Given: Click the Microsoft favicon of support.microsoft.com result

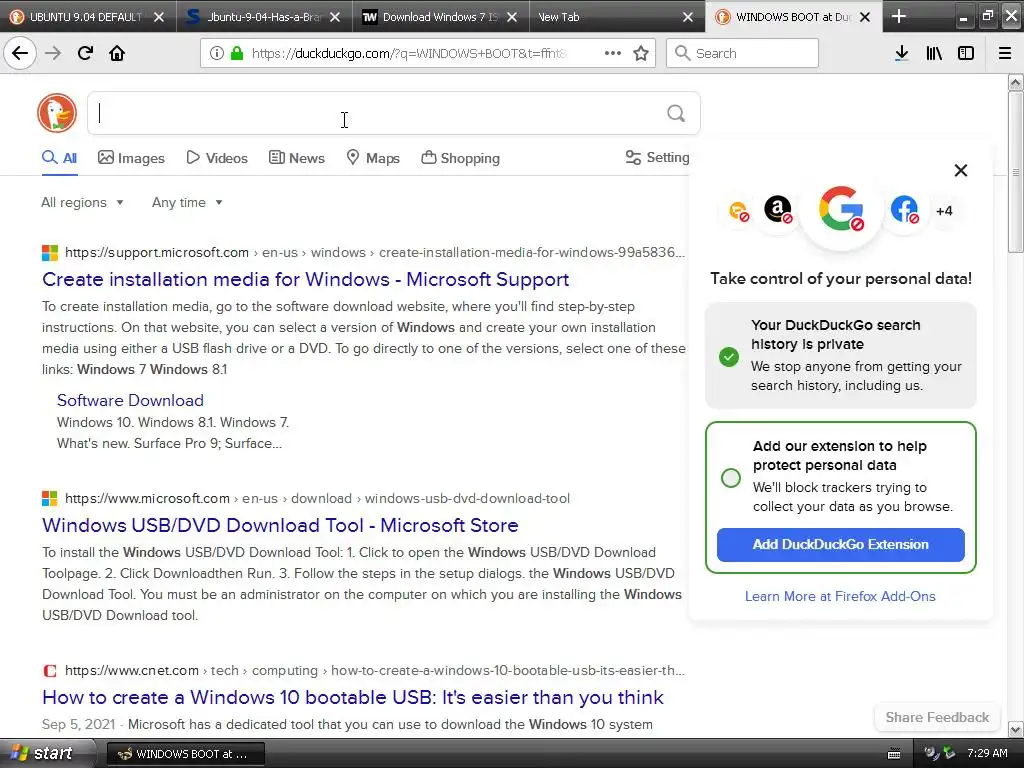Looking at the screenshot, I should (x=50, y=253).
